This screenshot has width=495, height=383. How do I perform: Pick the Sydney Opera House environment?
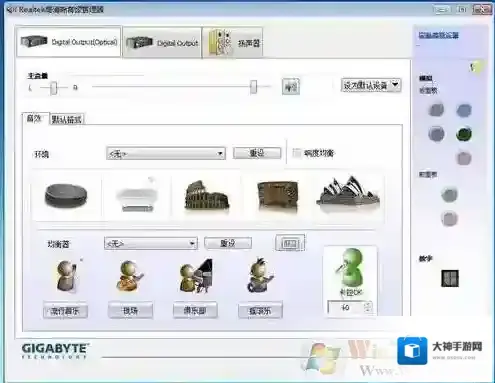pyautogui.click(x=348, y=191)
